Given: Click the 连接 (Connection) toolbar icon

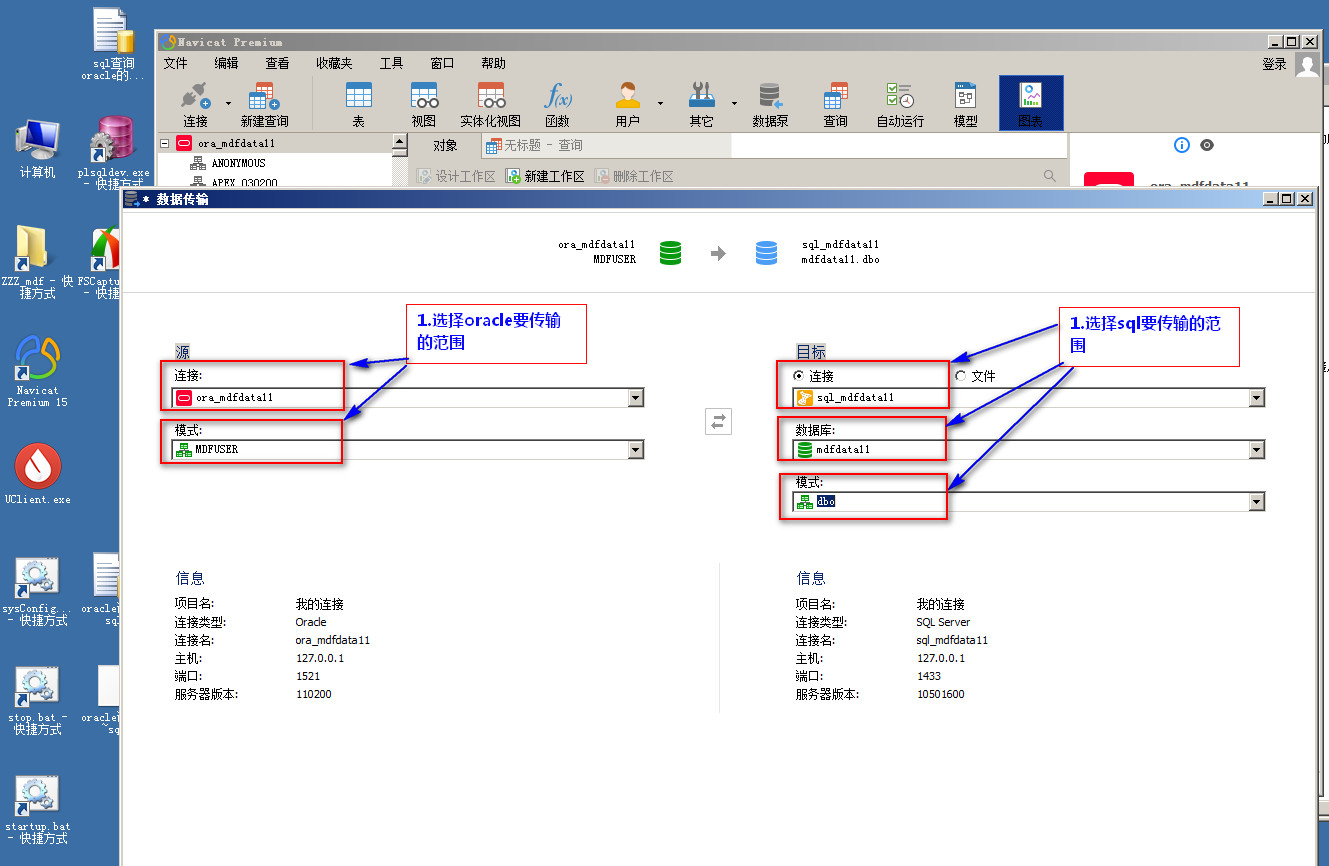Looking at the screenshot, I should pyautogui.click(x=195, y=103).
